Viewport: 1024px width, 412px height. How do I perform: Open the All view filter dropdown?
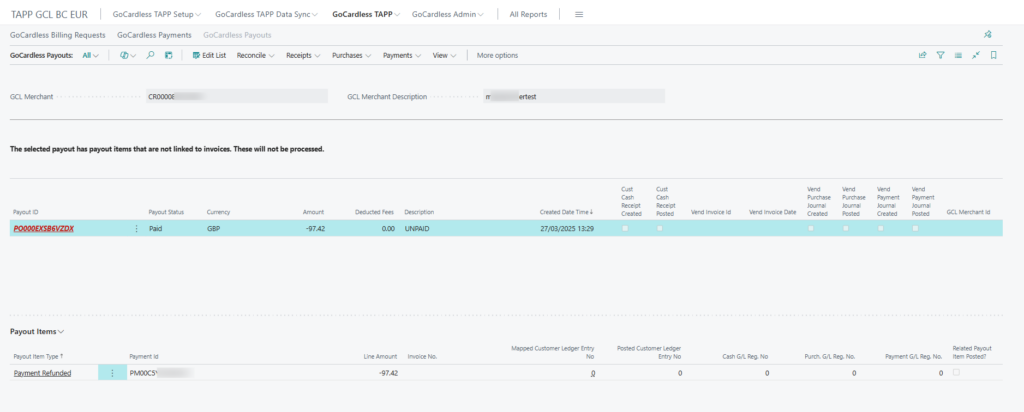pos(90,55)
